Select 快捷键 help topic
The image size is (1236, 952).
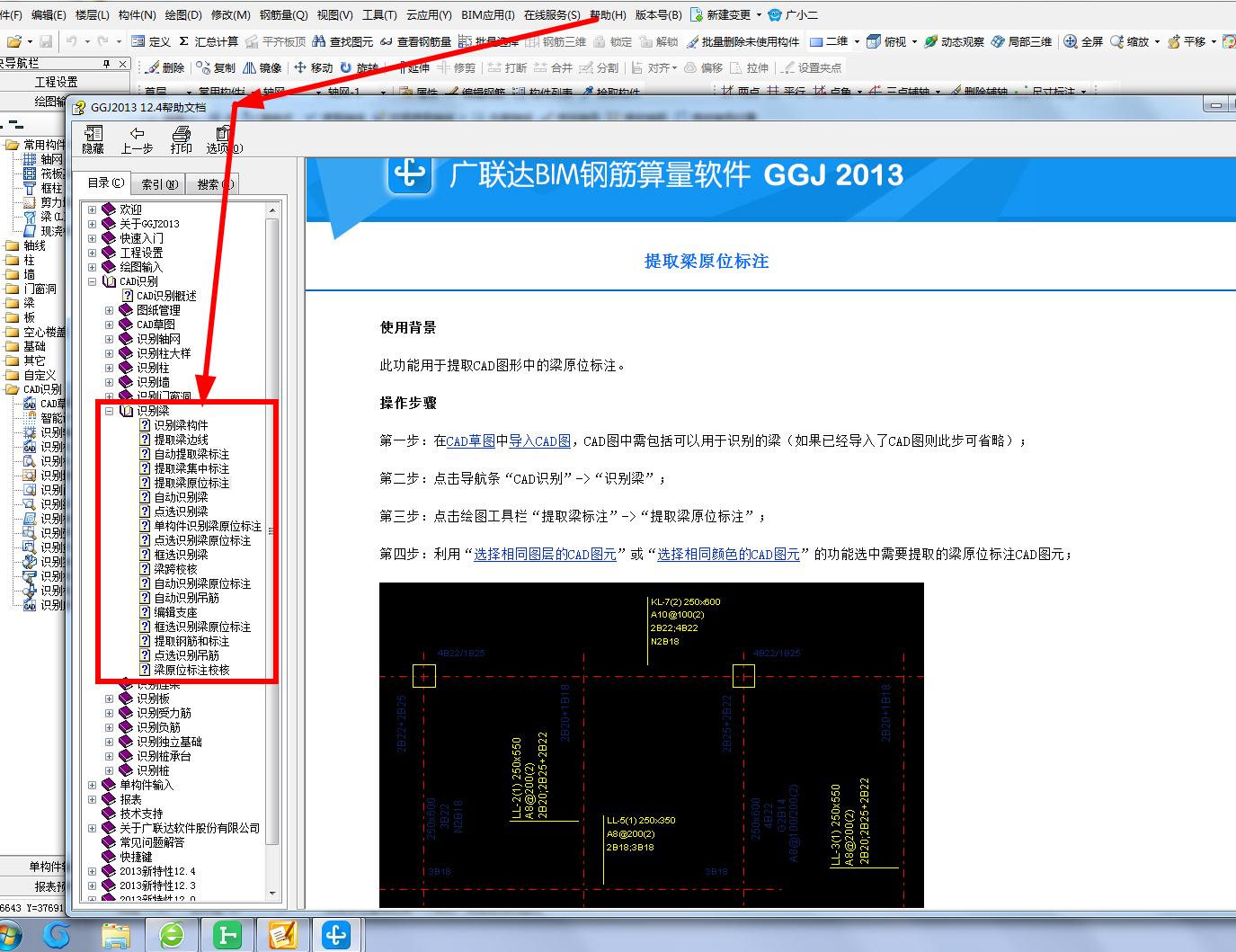(x=136, y=857)
